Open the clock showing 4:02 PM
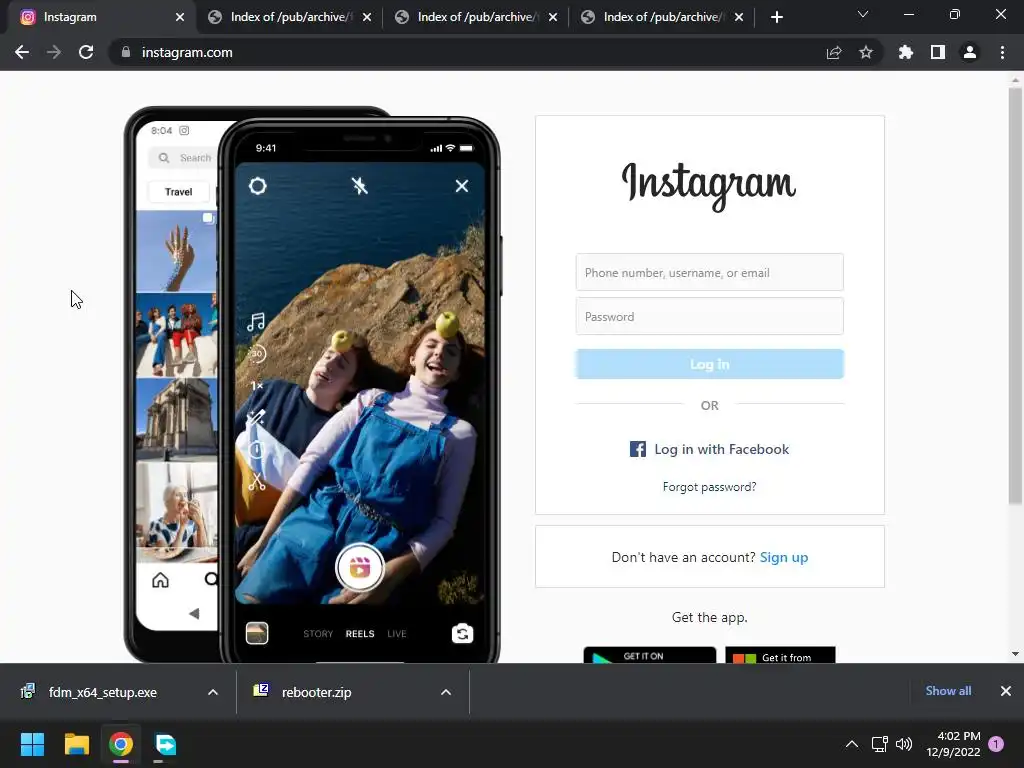Viewport: 1024px width, 768px height. pos(953,744)
